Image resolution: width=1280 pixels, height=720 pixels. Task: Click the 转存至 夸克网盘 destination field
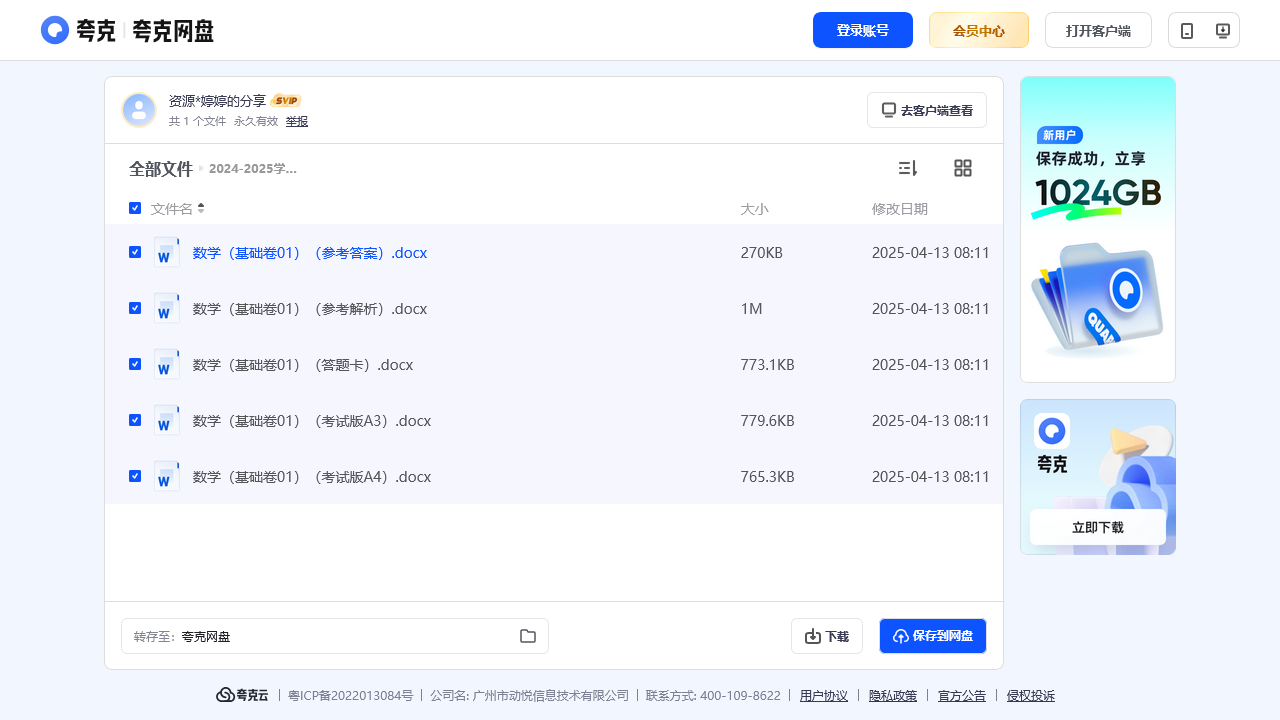coord(335,636)
